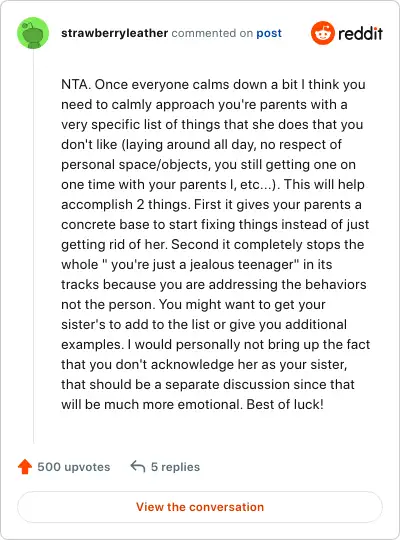Open the strawberryleather username link
Screen dimensions: 400x540
(x=114, y=33)
